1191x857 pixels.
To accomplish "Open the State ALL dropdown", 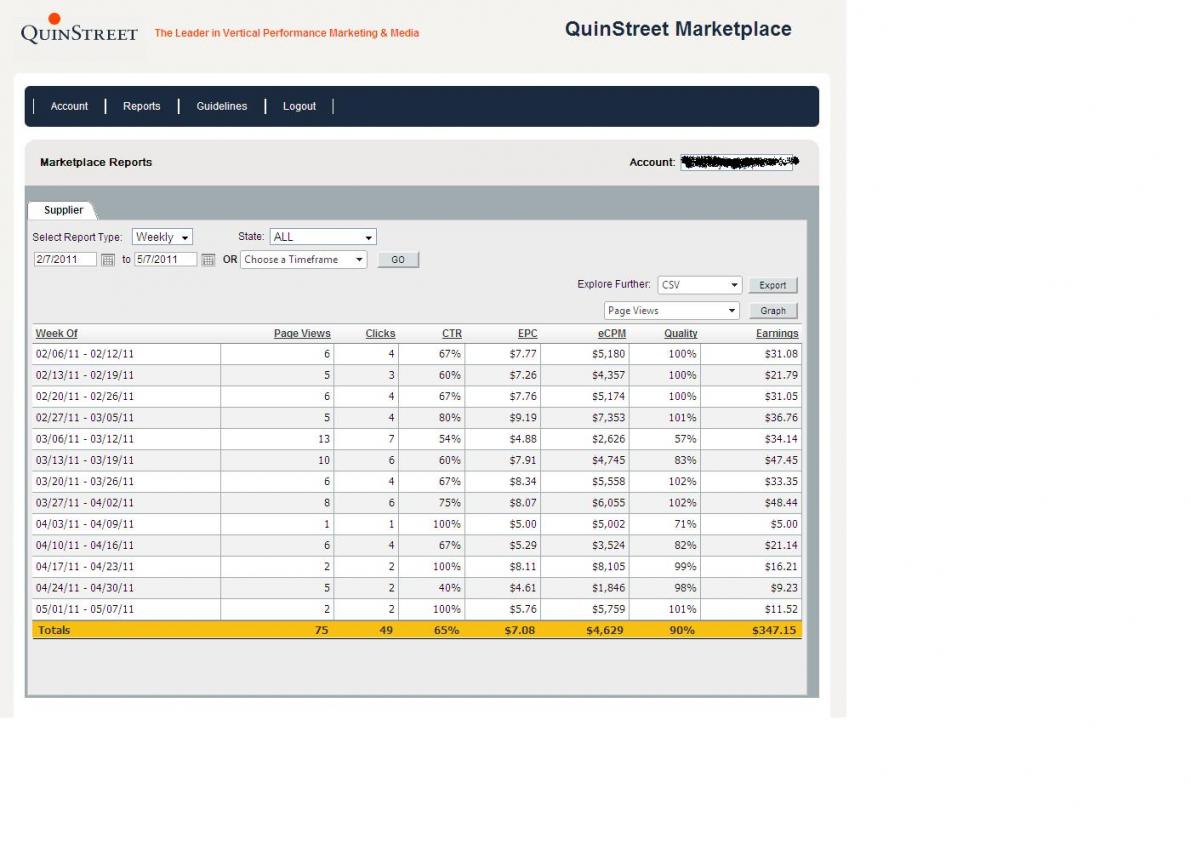I will point(322,237).
